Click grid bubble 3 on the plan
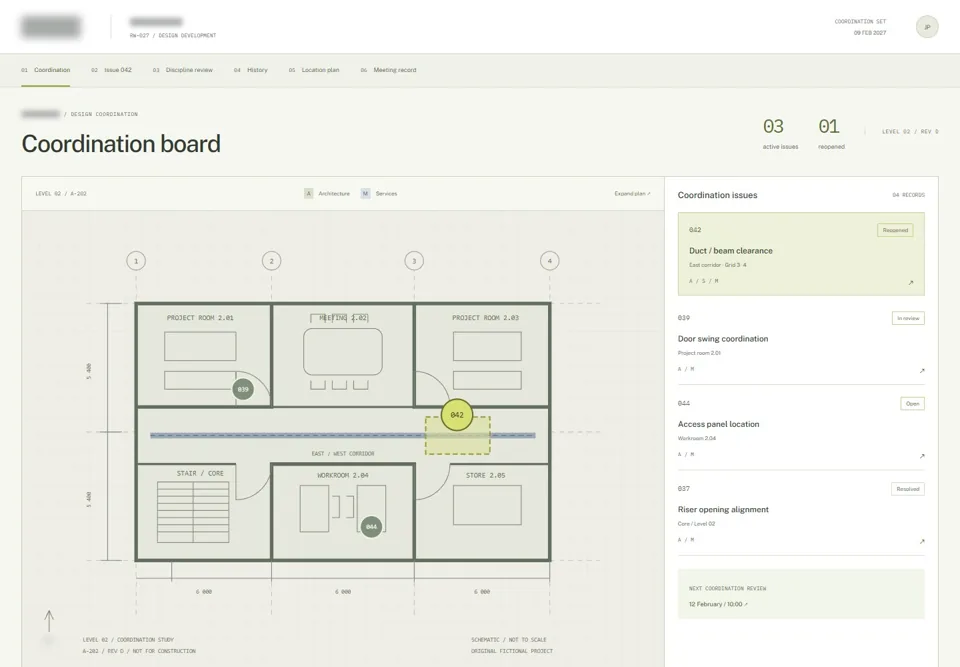 click(414, 261)
